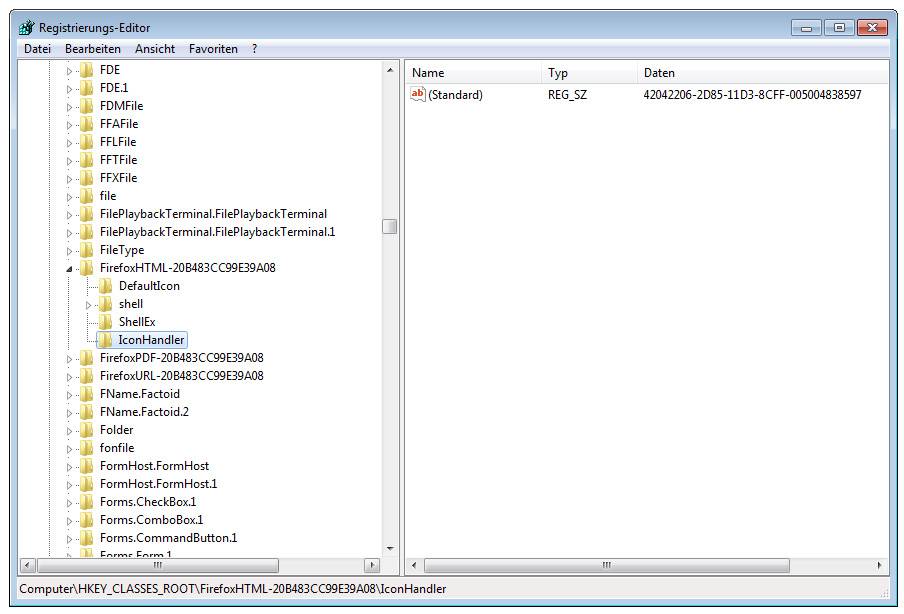
Task: Open the Favoriten menu
Action: point(213,48)
